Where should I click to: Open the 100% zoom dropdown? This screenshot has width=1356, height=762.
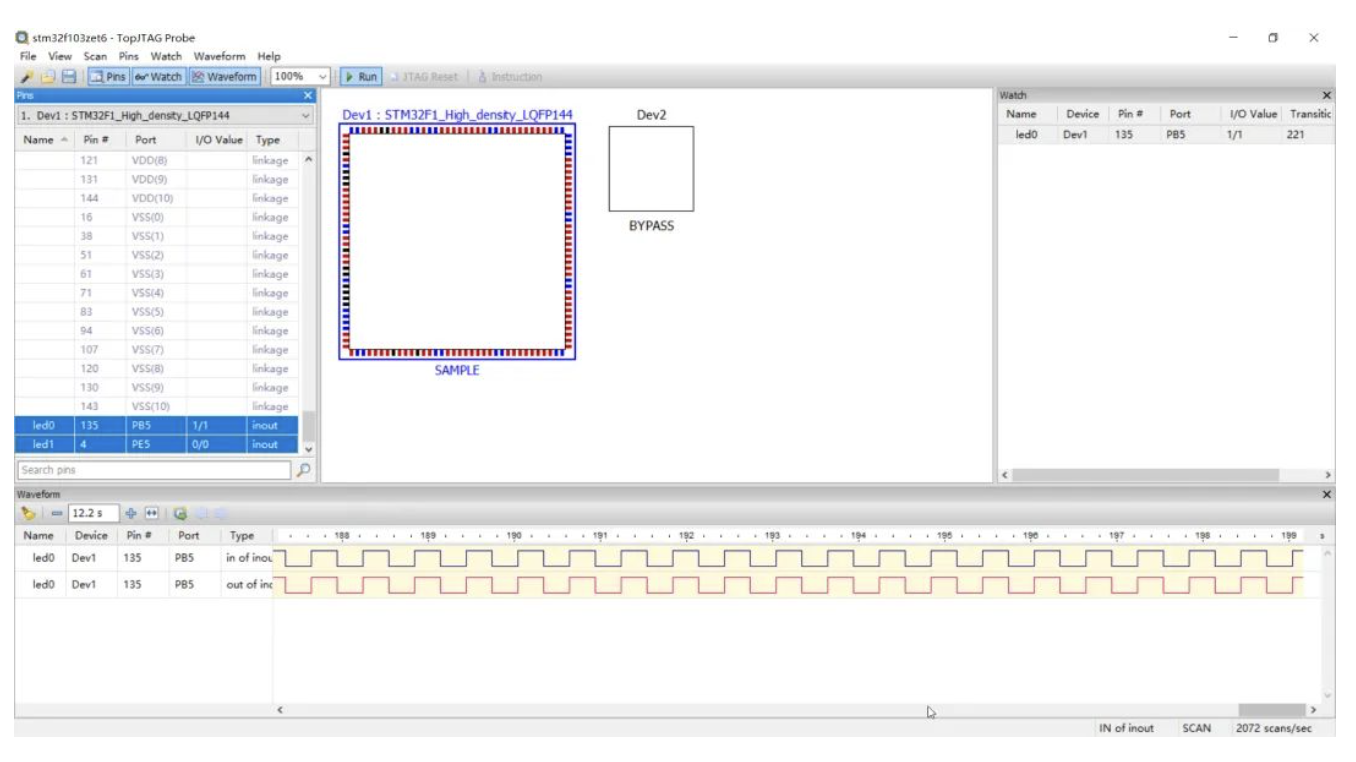click(323, 77)
